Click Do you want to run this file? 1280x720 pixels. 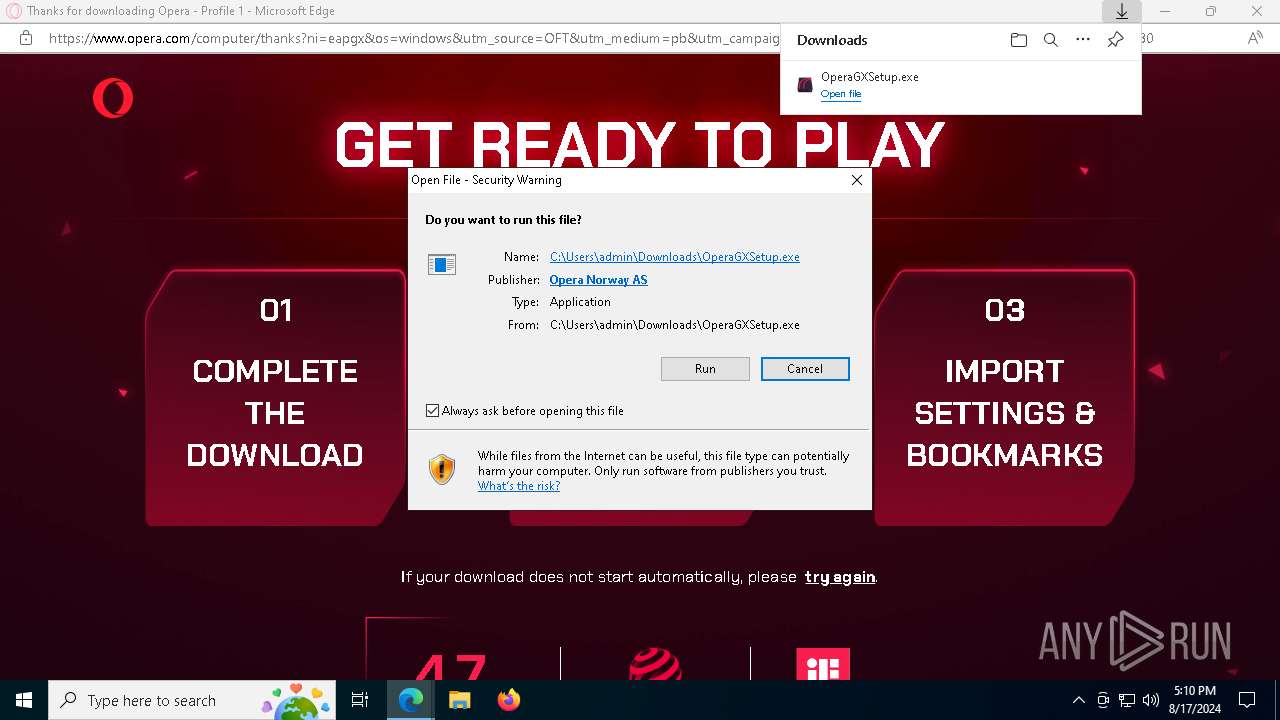tap(503, 219)
